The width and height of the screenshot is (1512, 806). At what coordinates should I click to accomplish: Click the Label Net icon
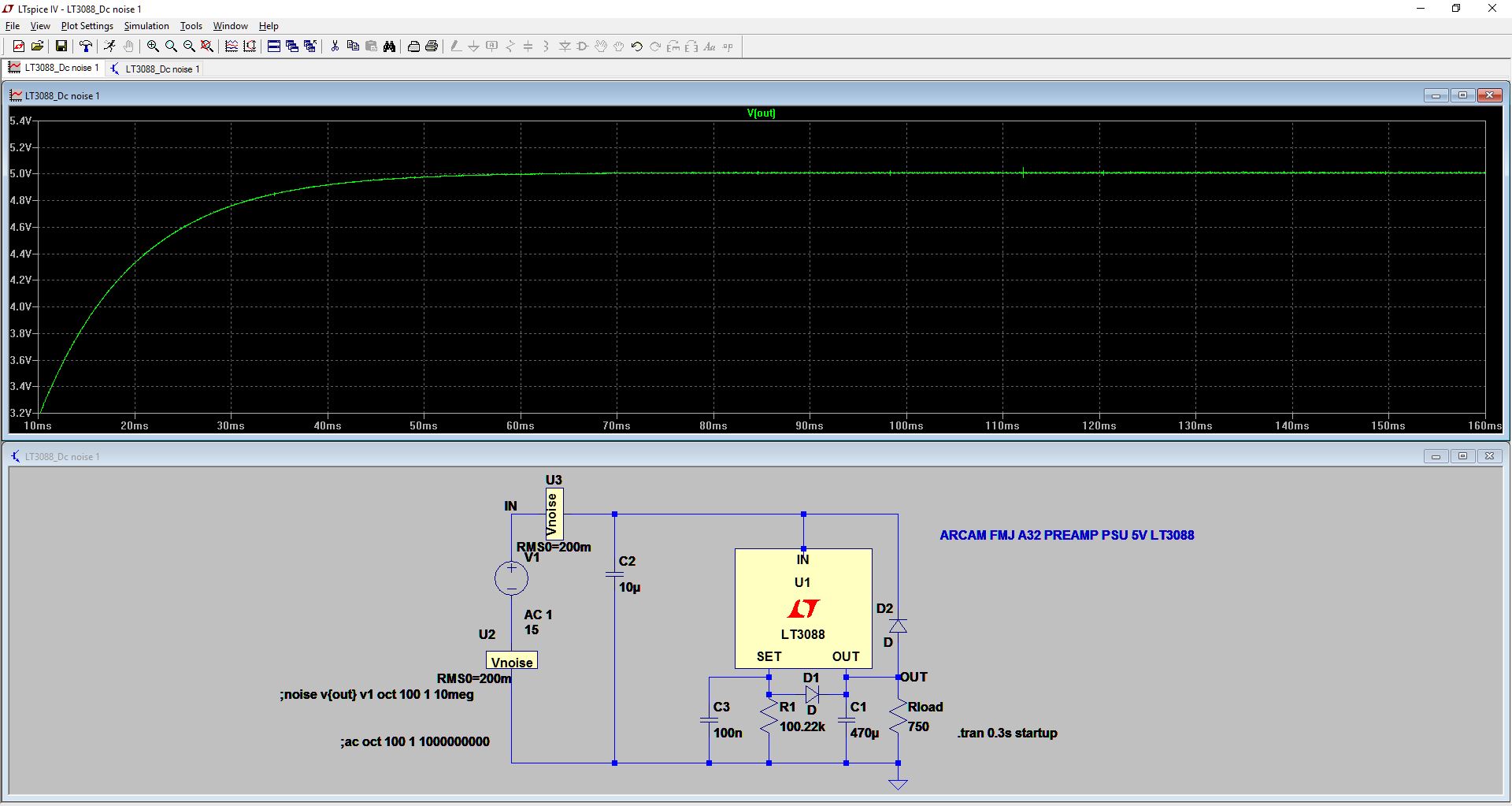point(492,46)
